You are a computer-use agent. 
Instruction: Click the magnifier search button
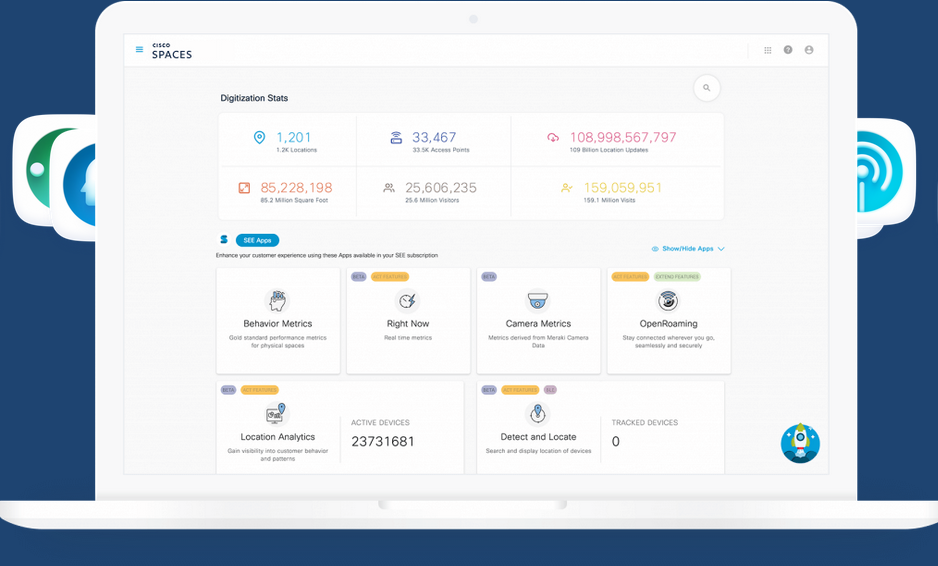[x=707, y=88]
